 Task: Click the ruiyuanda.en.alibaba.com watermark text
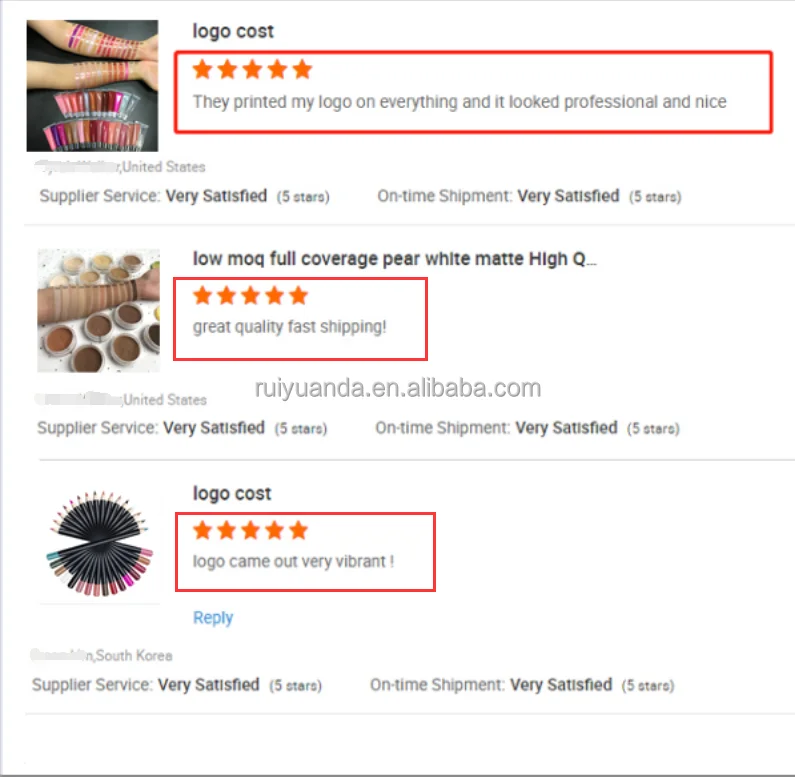pos(398,388)
